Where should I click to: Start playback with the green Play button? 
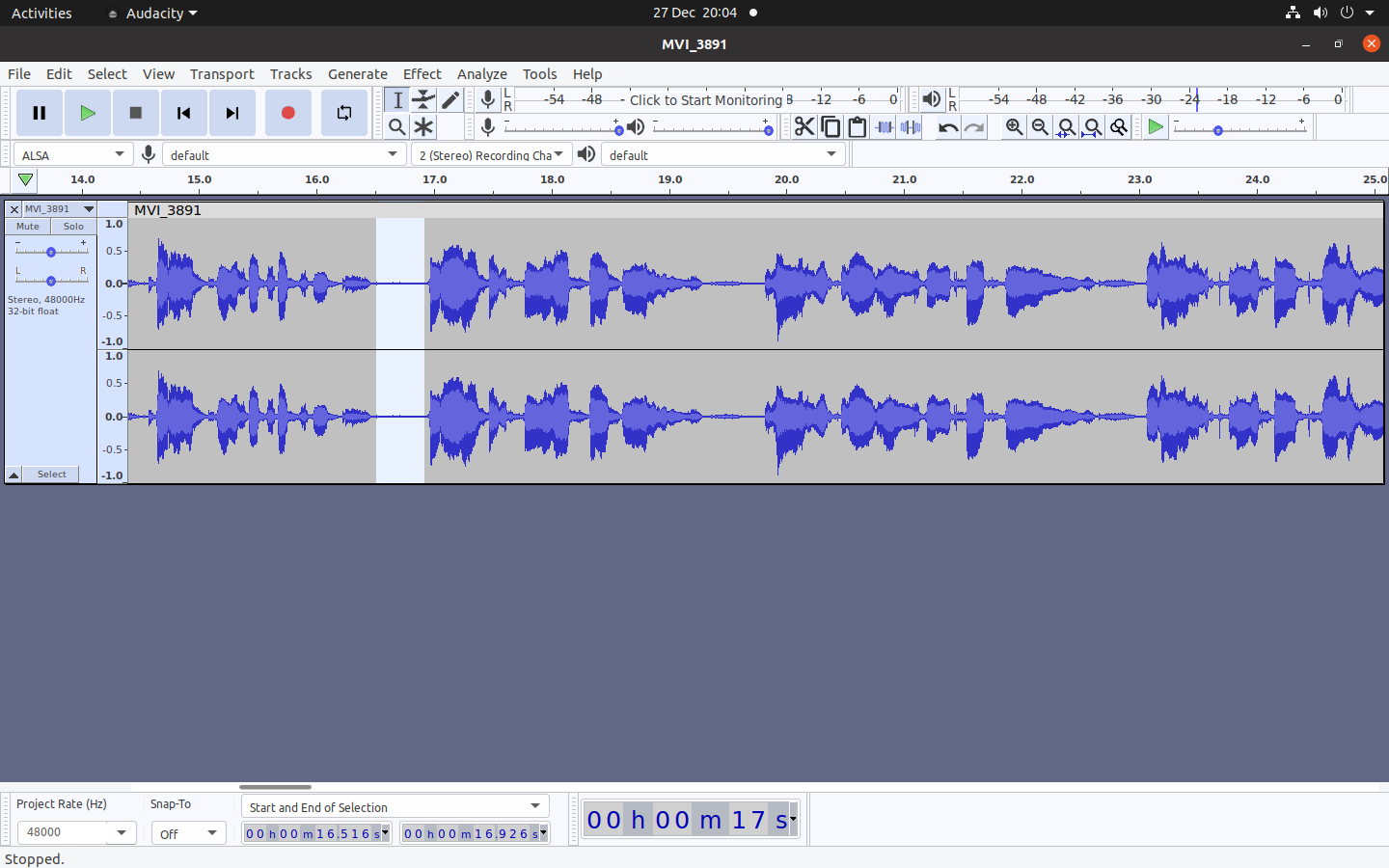click(x=88, y=113)
